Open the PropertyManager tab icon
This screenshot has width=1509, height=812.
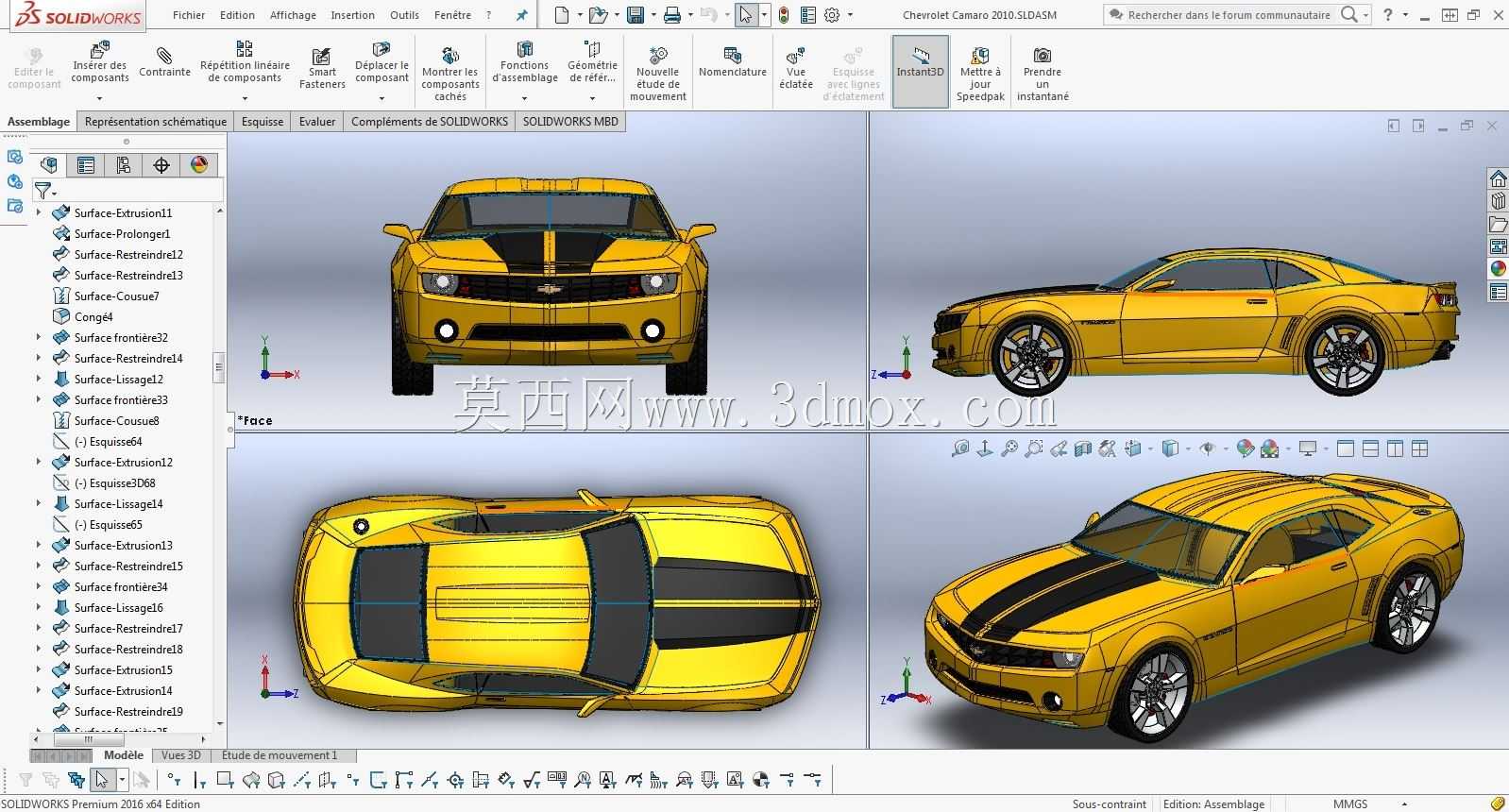pyautogui.click(x=86, y=165)
